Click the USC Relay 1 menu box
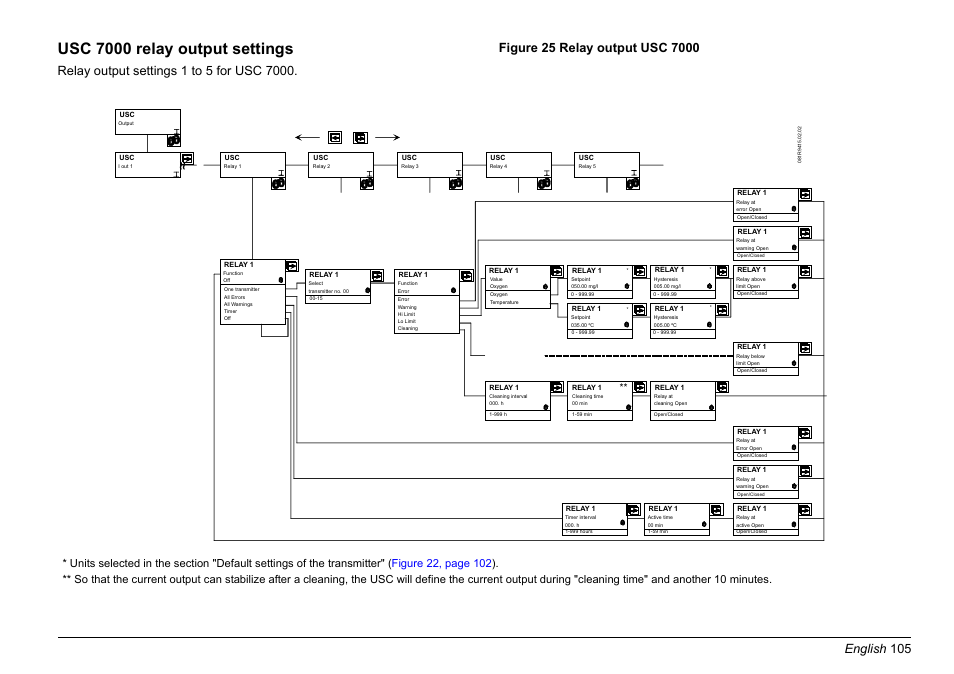 point(252,165)
